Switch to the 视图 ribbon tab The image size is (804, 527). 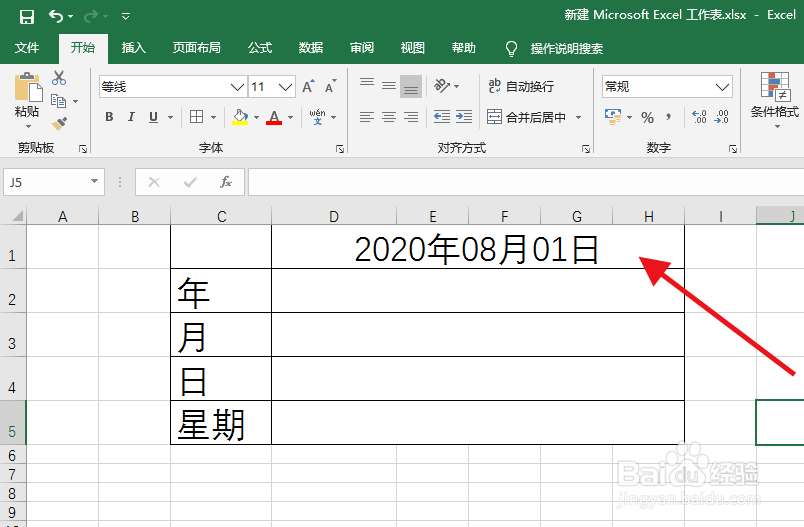[x=412, y=48]
